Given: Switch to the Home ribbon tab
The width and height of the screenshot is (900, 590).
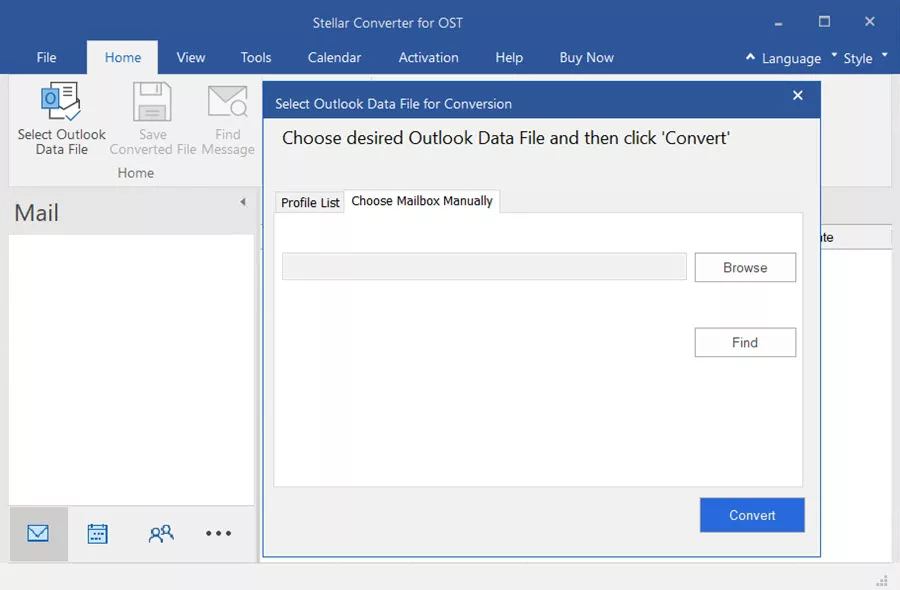Looking at the screenshot, I should coord(122,57).
